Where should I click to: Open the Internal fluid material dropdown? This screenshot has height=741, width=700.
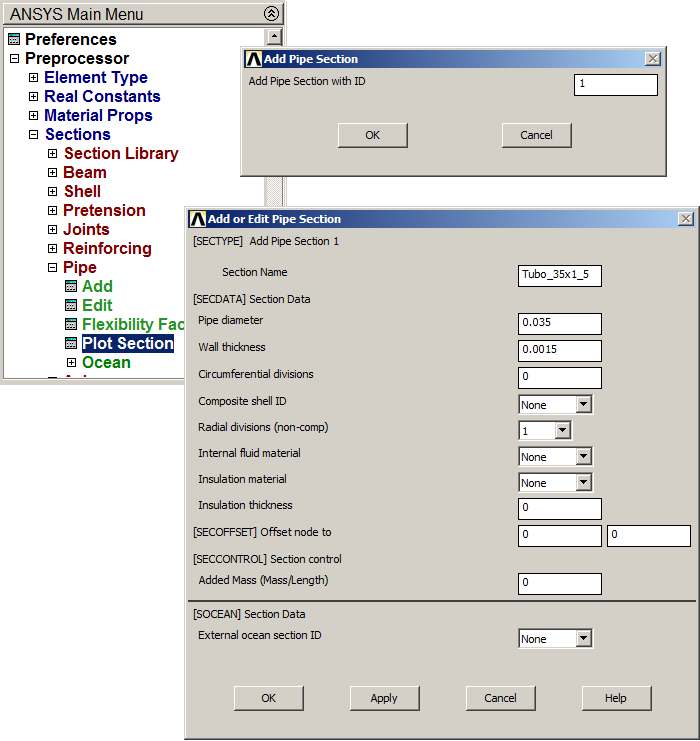click(x=584, y=457)
